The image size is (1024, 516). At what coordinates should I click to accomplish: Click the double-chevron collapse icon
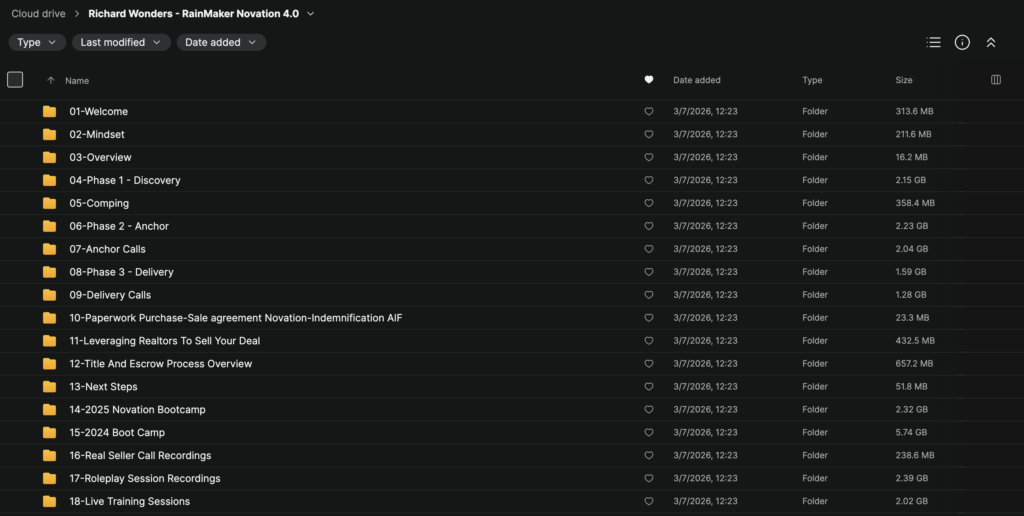point(991,42)
